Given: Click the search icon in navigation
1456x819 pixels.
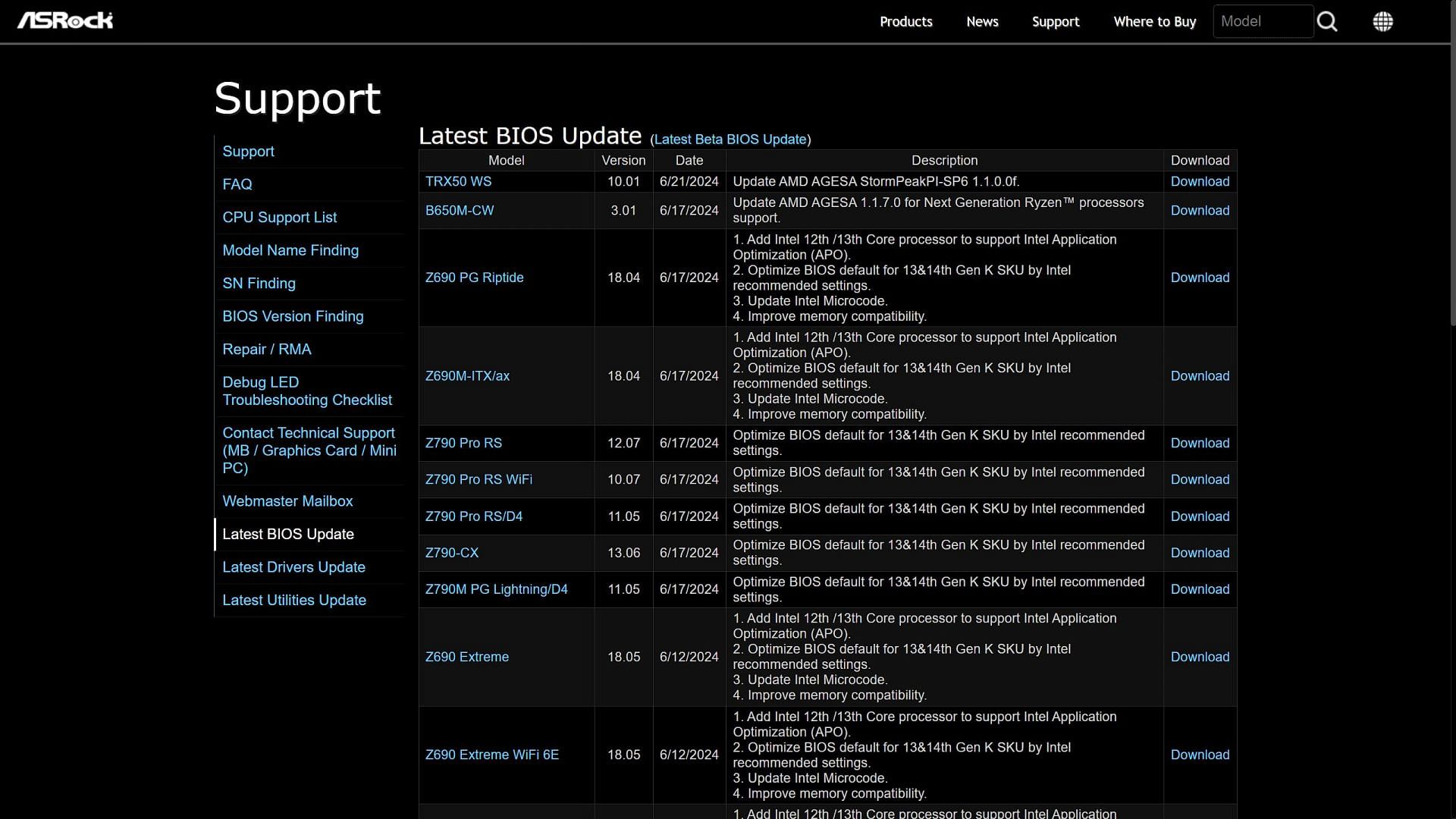Looking at the screenshot, I should [1327, 21].
